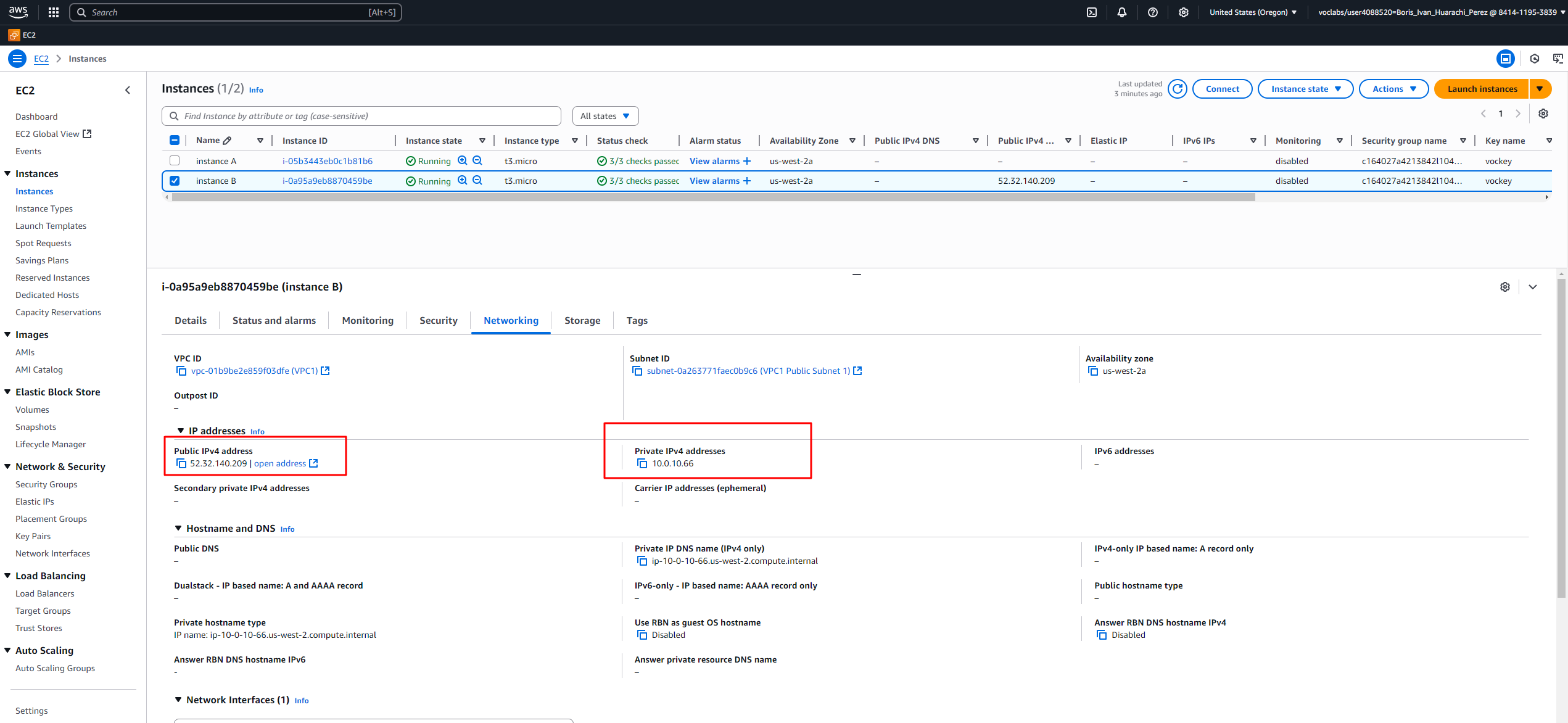Sort by Availability Zone column header
This screenshot has width=1568, height=723.
[804, 141]
